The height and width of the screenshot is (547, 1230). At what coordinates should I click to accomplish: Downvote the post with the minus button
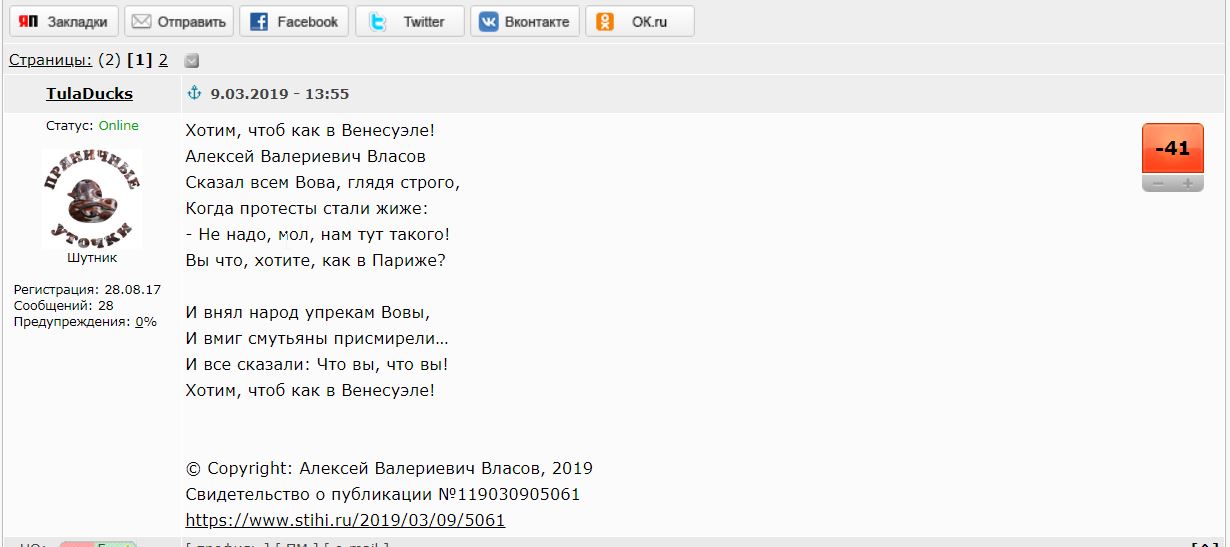click(1157, 183)
